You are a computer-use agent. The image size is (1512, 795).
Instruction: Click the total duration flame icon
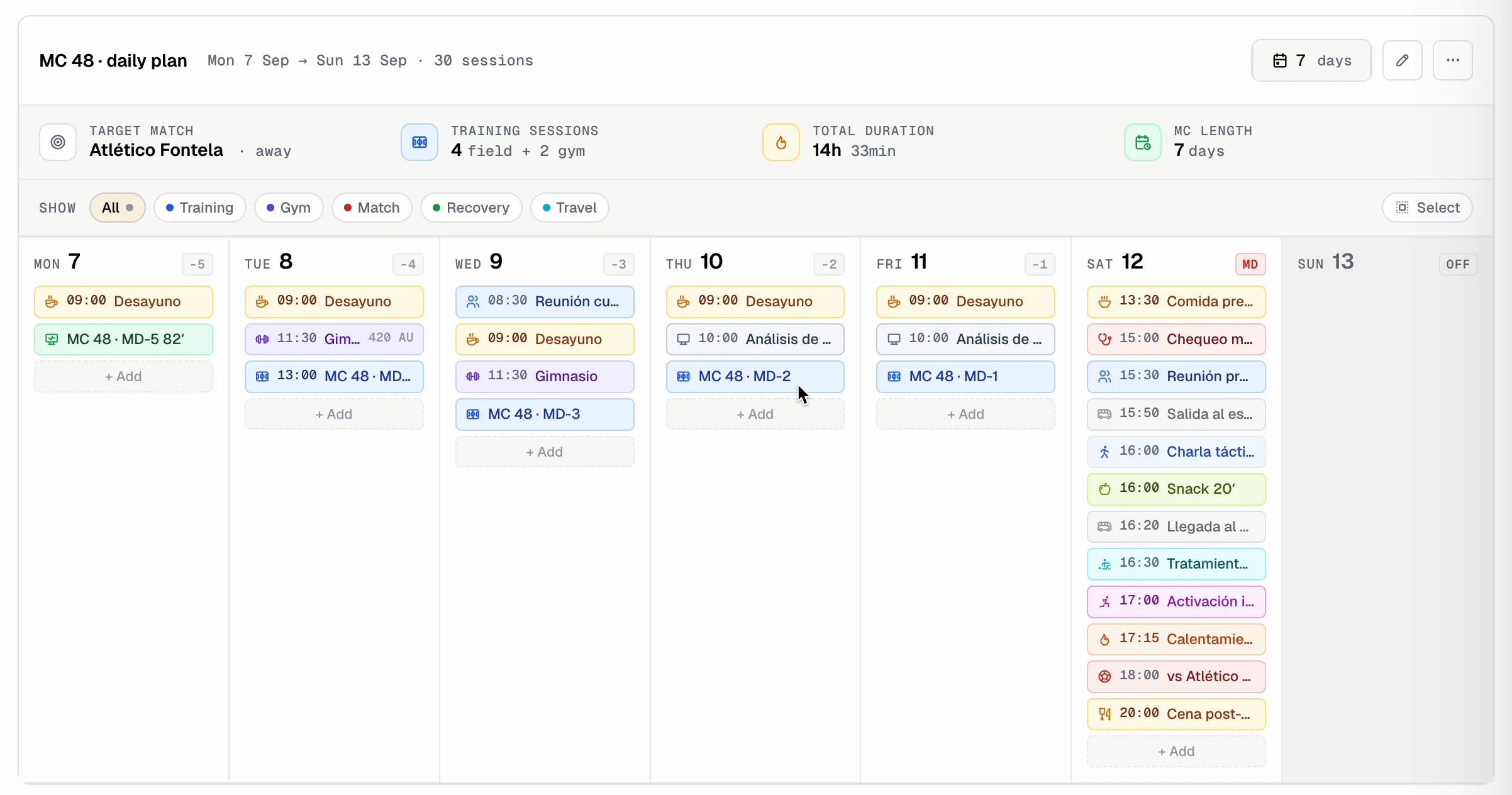coord(781,142)
